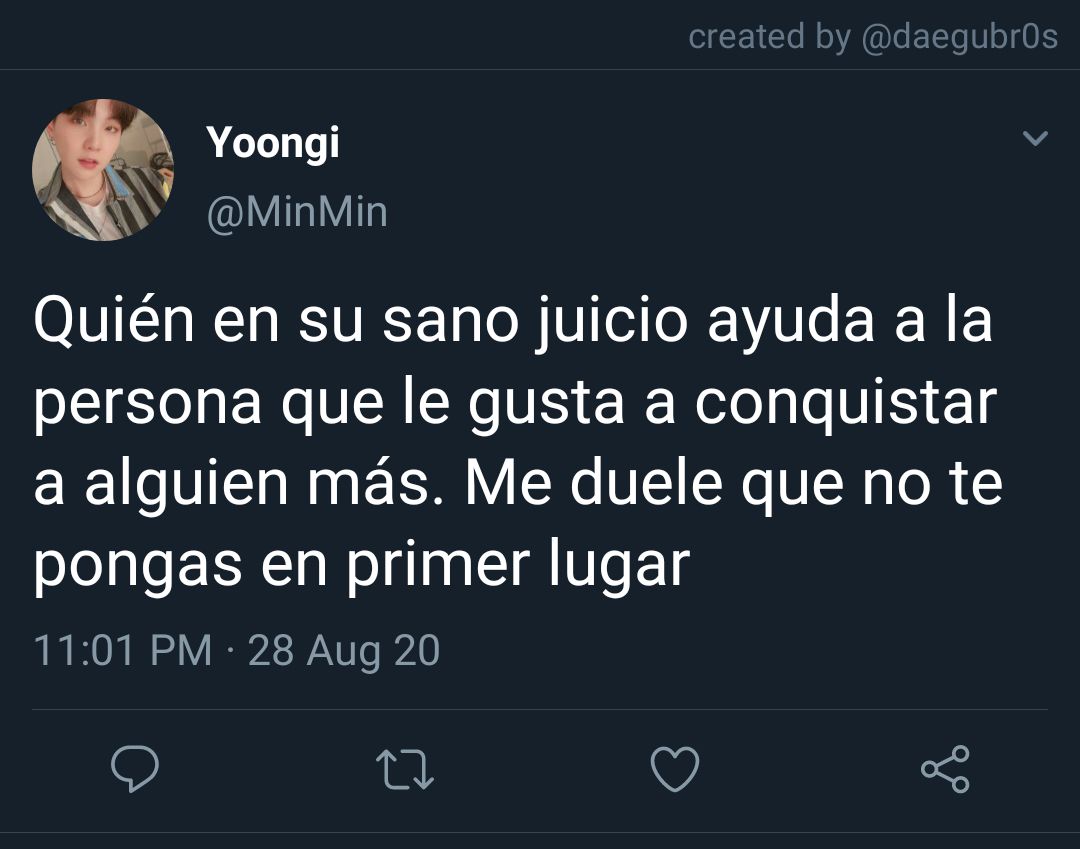Visit the @MinMin handle
The height and width of the screenshot is (849, 1080).
click(x=297, y=211)
